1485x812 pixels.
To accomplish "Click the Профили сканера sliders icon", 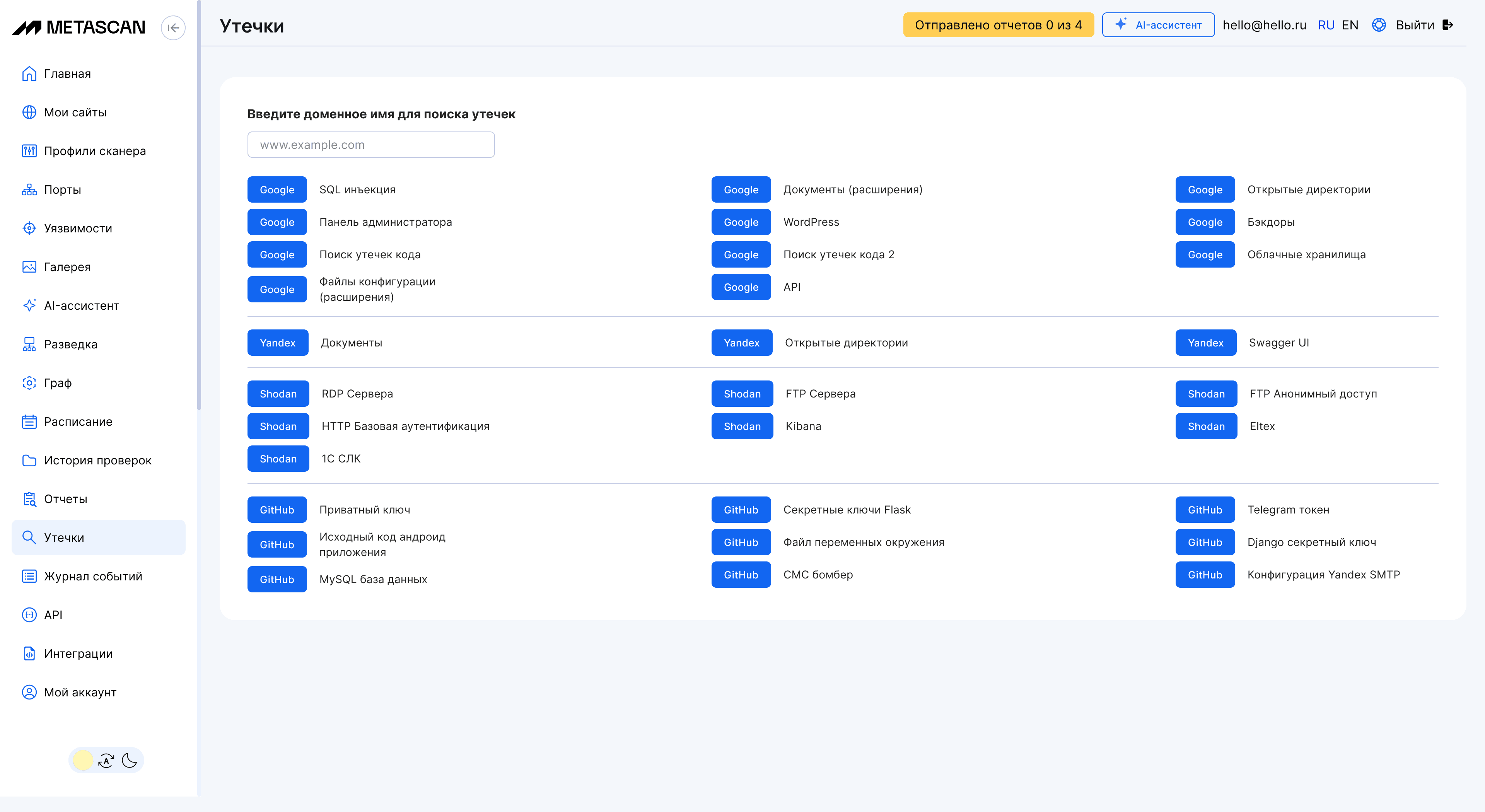I will click(29, 151).
